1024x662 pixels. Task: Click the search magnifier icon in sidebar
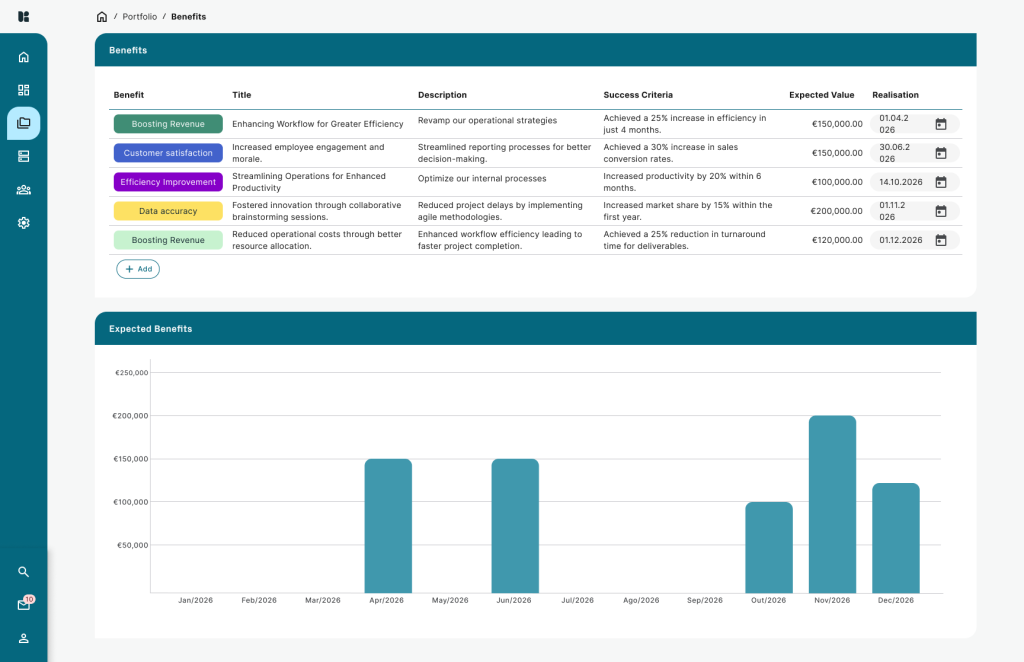24,572
